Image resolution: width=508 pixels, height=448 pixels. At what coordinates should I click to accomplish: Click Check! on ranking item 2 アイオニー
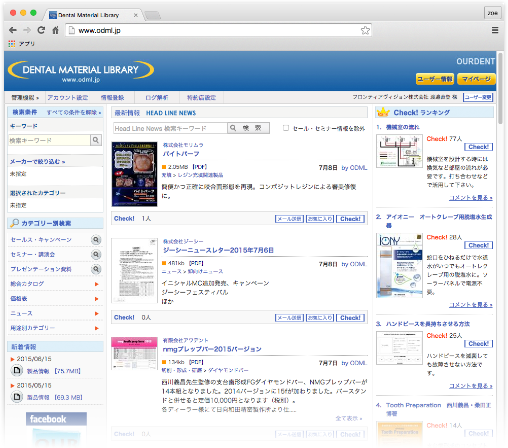478,245
